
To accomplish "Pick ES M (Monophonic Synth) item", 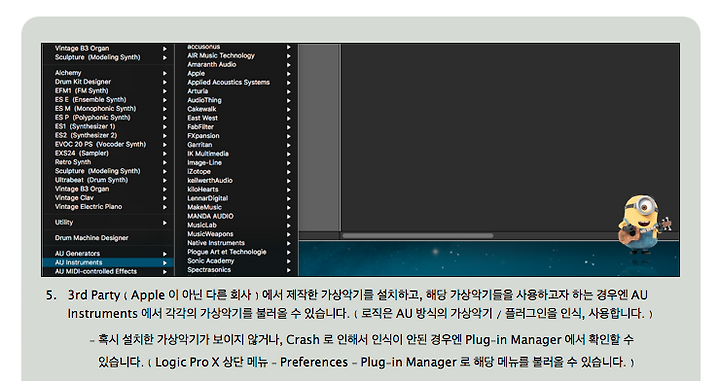I will click(108, 109).
